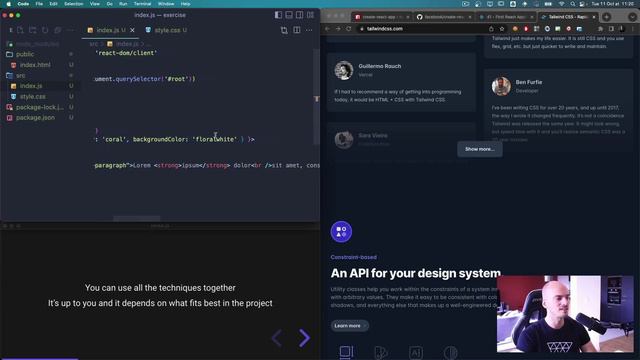Open a new browser tab
Screen dimensions: 640x360
(607, 17)
